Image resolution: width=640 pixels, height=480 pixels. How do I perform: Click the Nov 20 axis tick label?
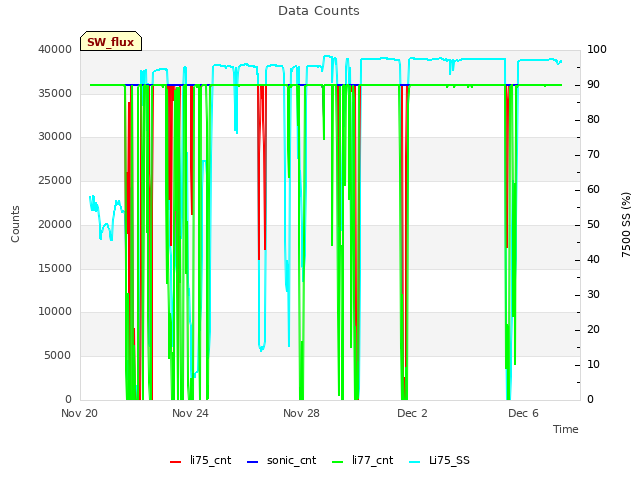click(x=80, y=413)
